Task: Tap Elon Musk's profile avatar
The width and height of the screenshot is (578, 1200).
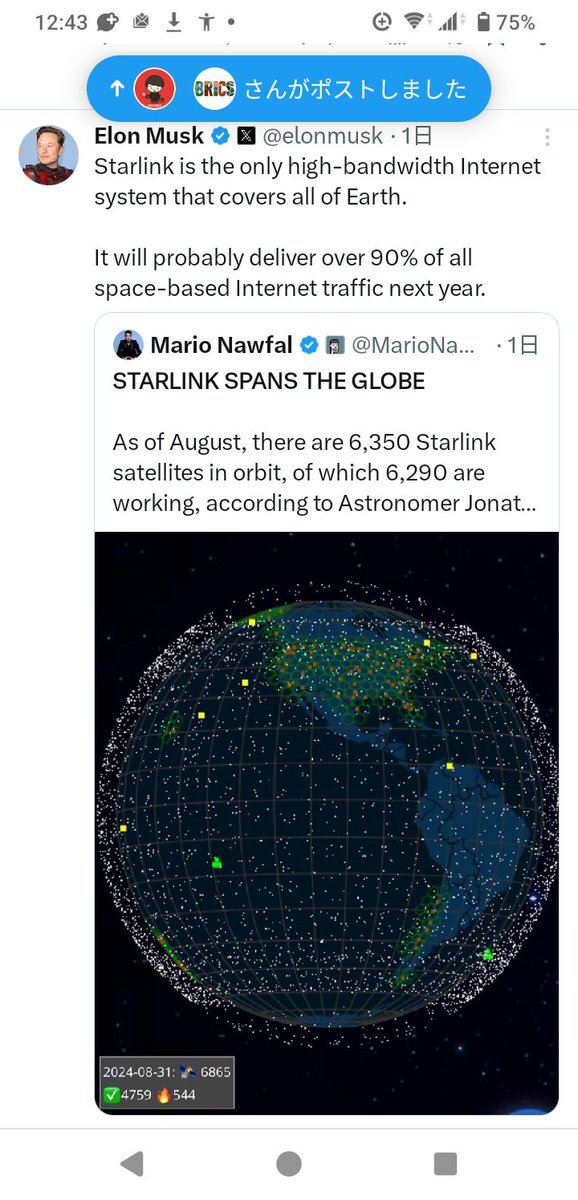Action: (48, 155)
